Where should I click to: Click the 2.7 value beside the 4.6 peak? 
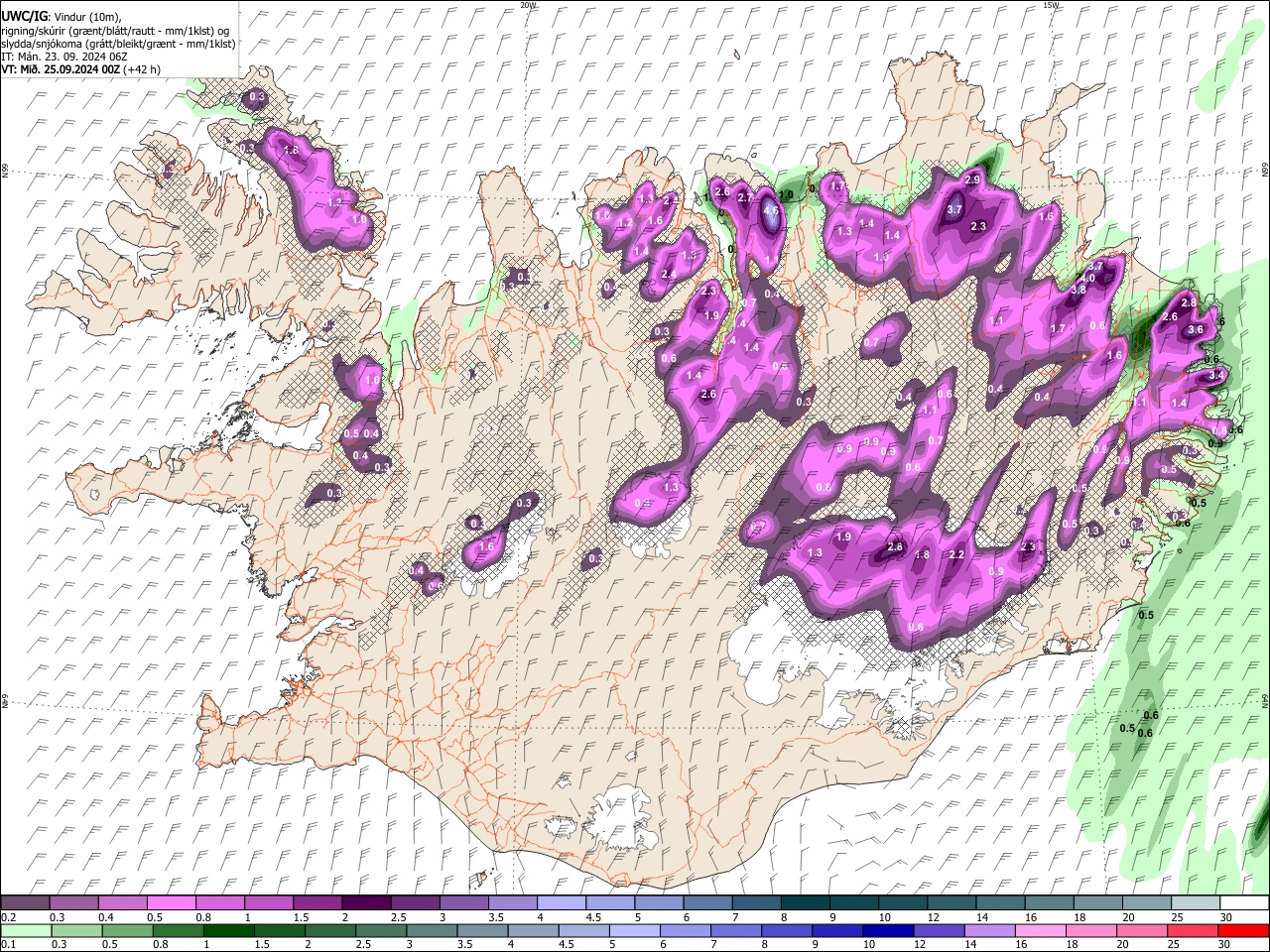(745, 197)
